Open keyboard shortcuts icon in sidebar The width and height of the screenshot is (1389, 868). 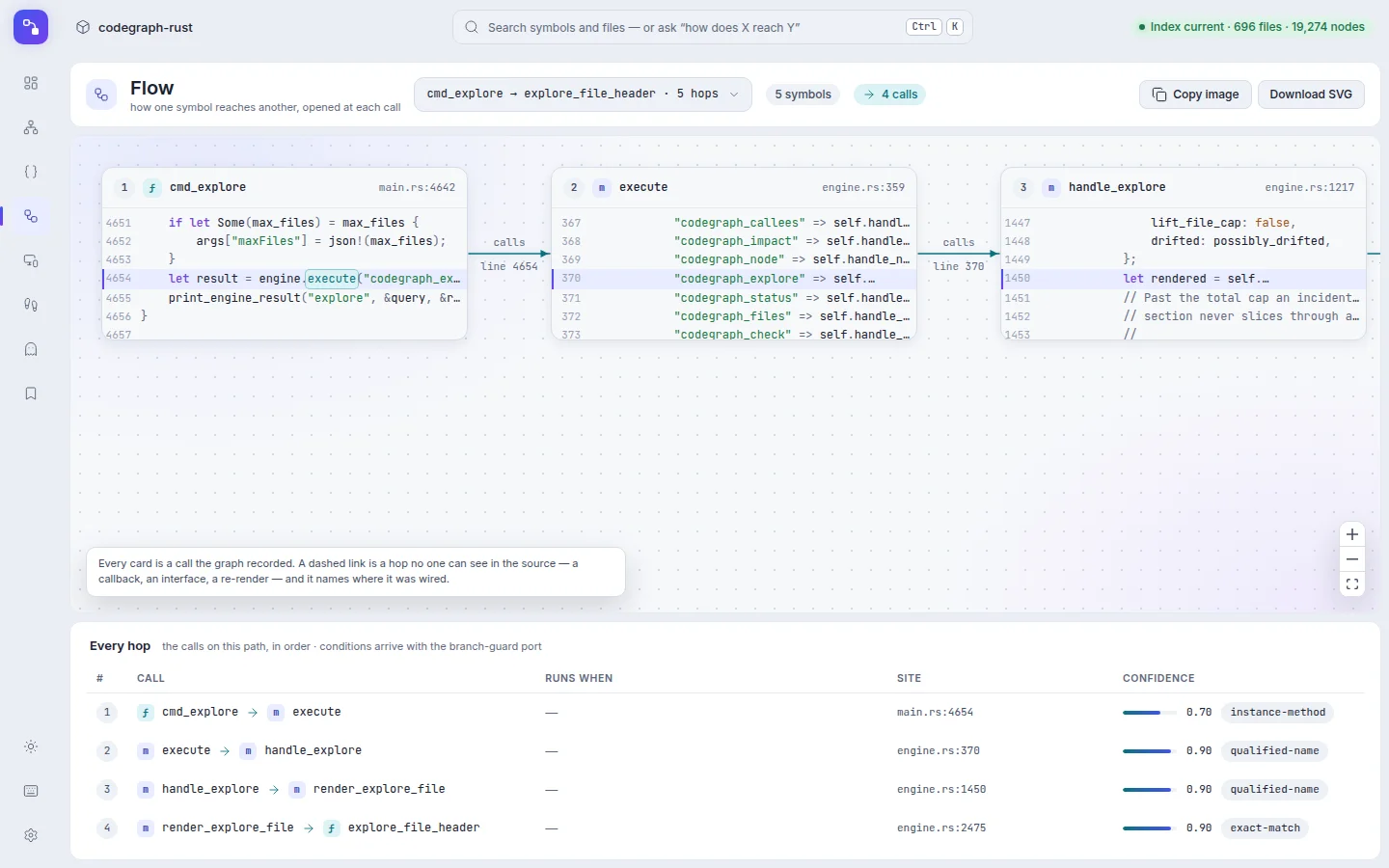point(31,791)
